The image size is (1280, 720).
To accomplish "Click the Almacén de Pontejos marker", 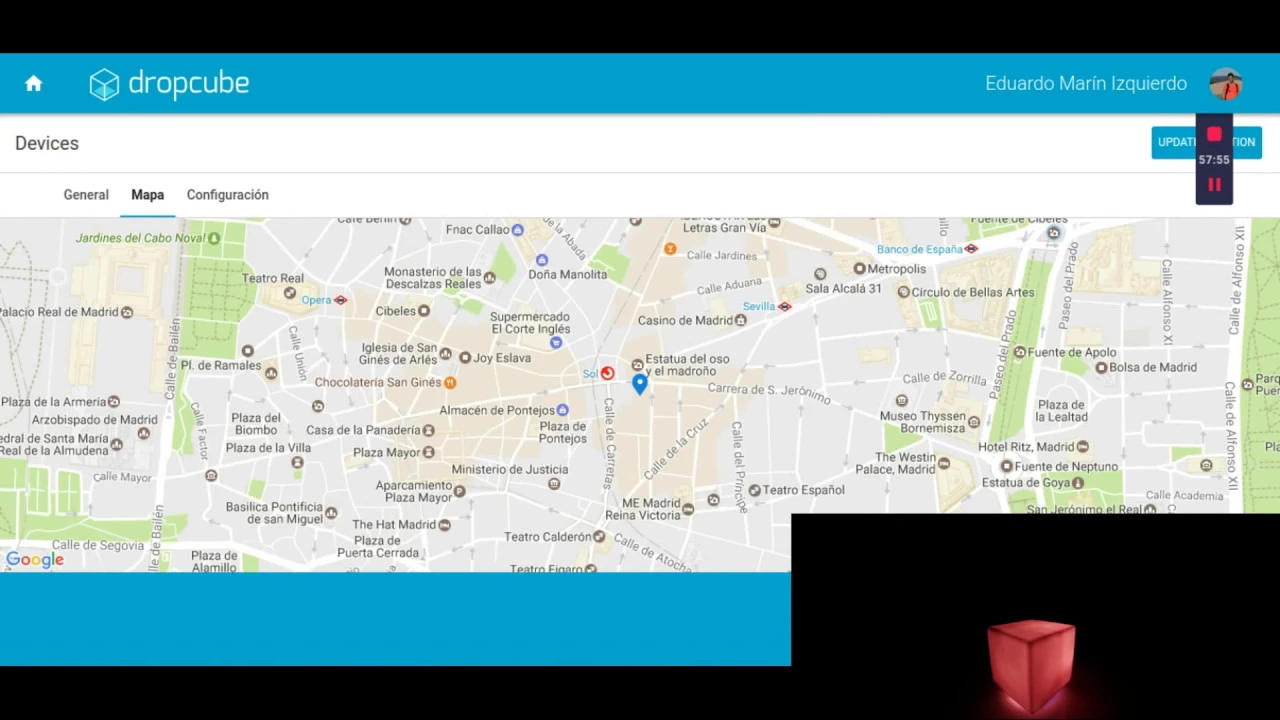I will (x=562, y=410).
